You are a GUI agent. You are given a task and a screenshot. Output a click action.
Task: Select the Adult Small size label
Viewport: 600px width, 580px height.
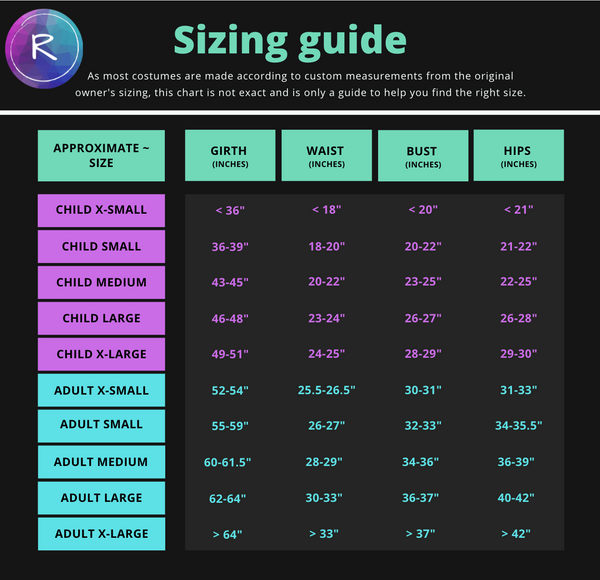click(101, 425)
